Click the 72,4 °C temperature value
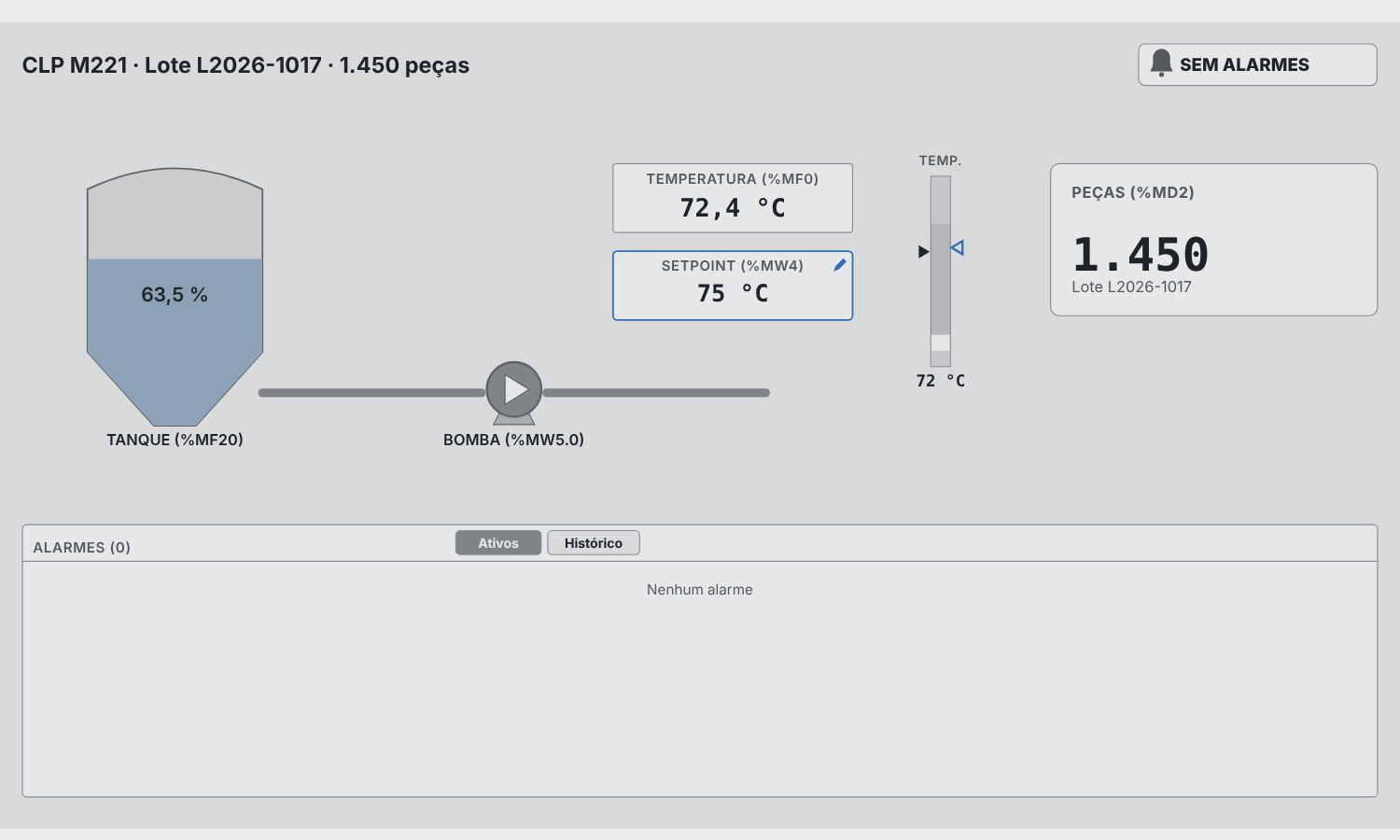The width and height of the screenshot is (1400, 840). coord(733,208)
